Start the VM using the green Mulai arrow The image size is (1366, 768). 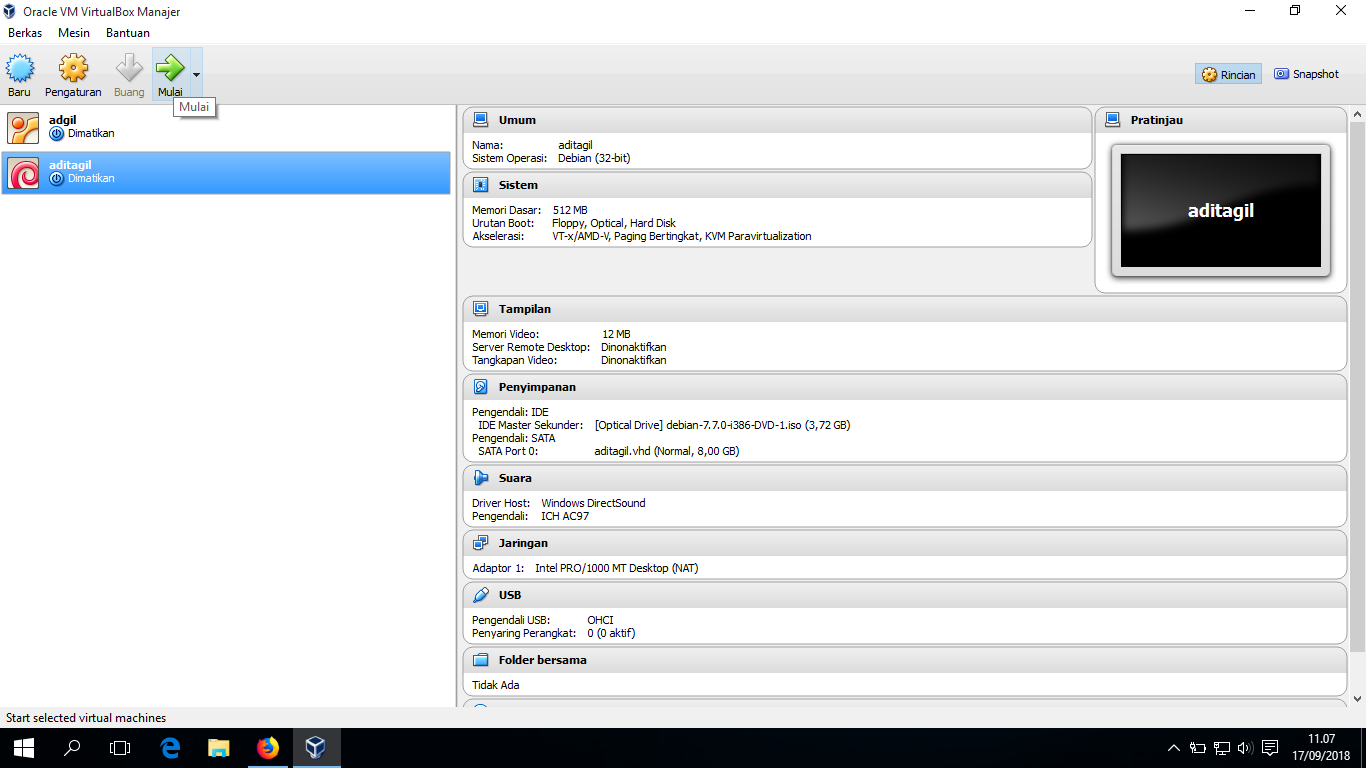pyautogui.click(x=168, y=70)
